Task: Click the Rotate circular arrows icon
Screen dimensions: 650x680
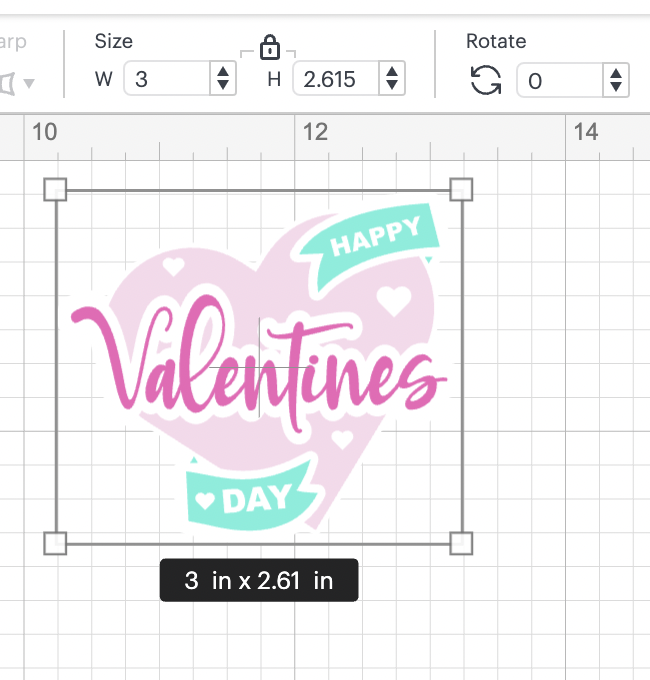Action: click(486, 80)
